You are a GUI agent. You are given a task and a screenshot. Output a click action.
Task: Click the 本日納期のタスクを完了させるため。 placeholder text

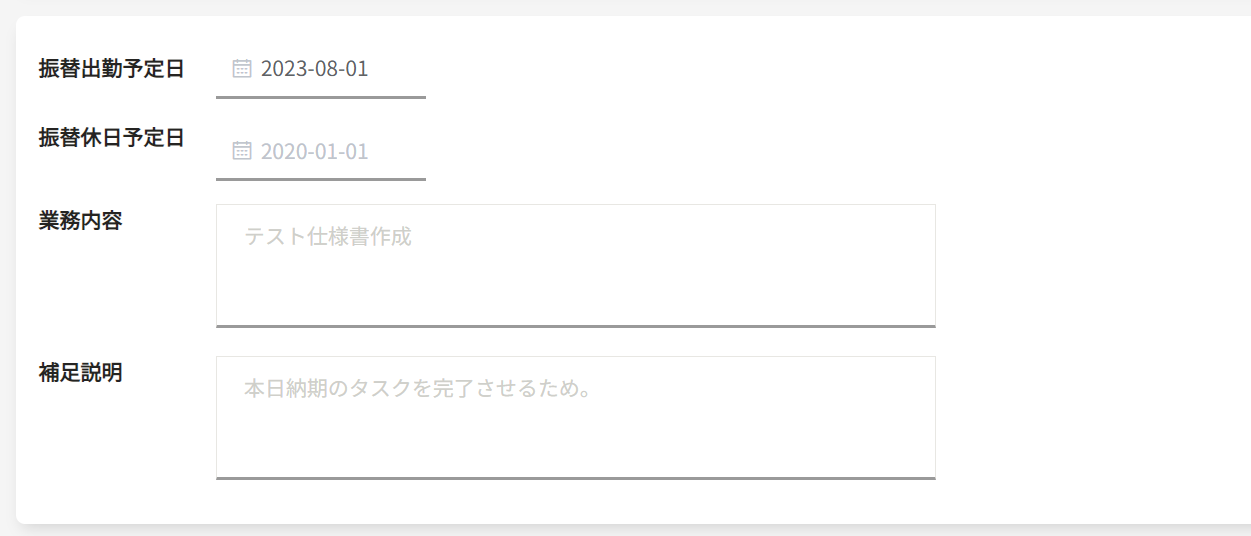click(x=418, y=389)
